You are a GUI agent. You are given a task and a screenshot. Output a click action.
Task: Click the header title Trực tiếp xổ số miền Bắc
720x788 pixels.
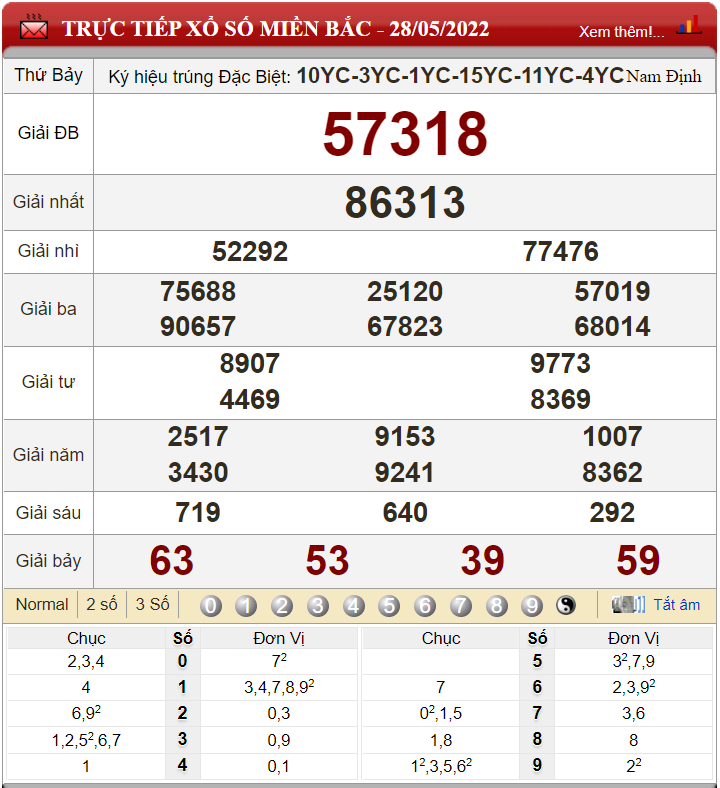point(275,29)
